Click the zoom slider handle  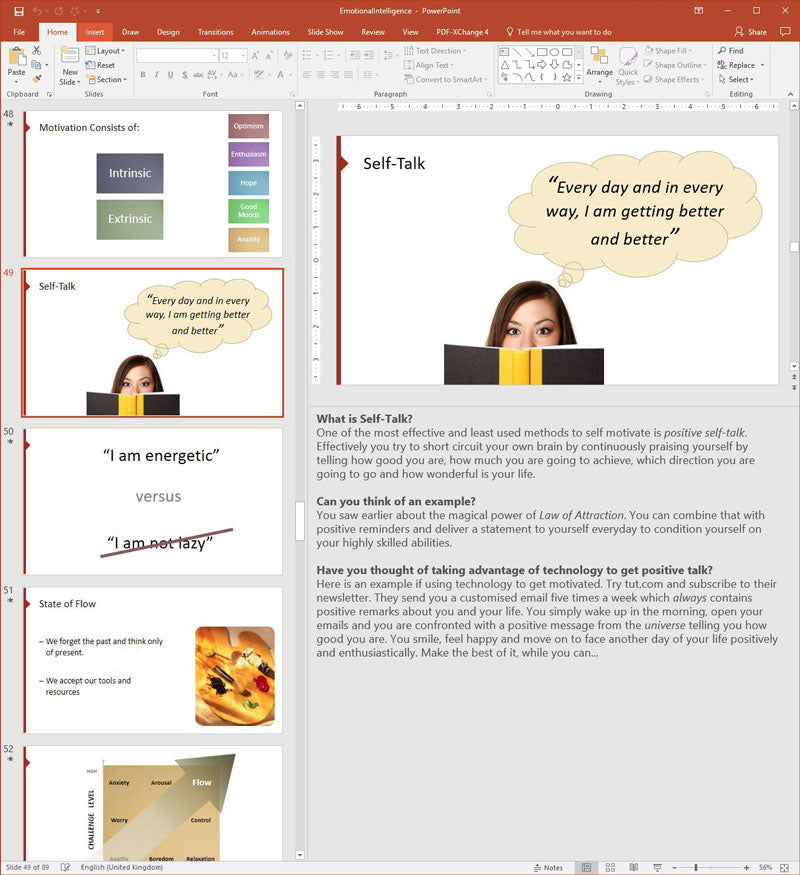coord(696,867)
